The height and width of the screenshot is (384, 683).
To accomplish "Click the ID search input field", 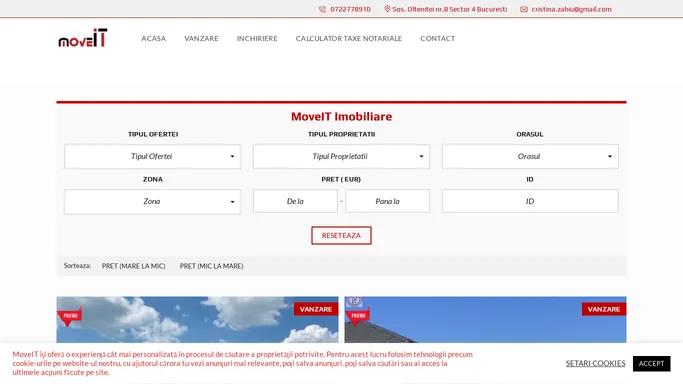I will pos(530,201).
